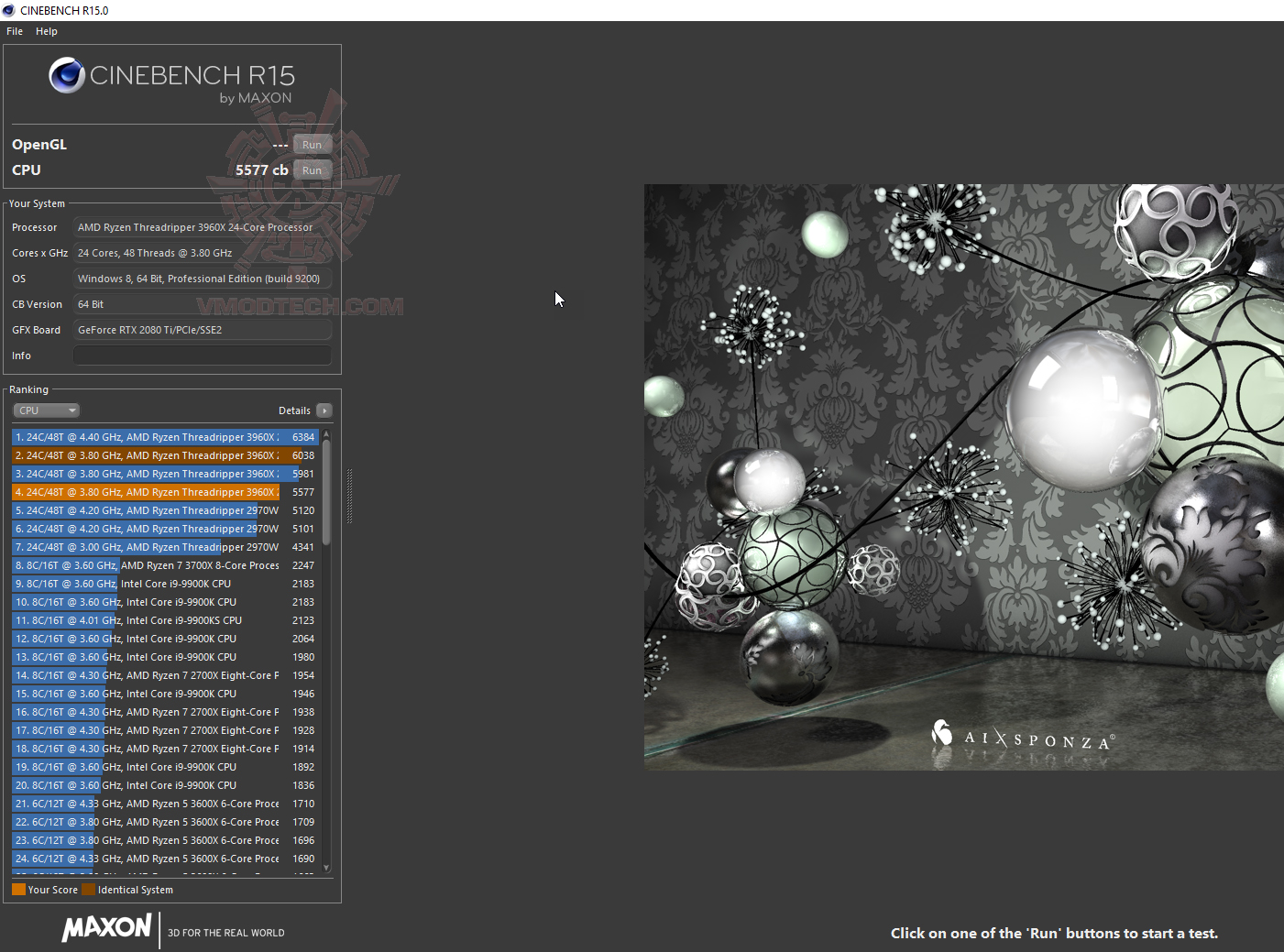Select rank 14 Ryzen 7 2700X row scoring 1954

coord(165,675)
